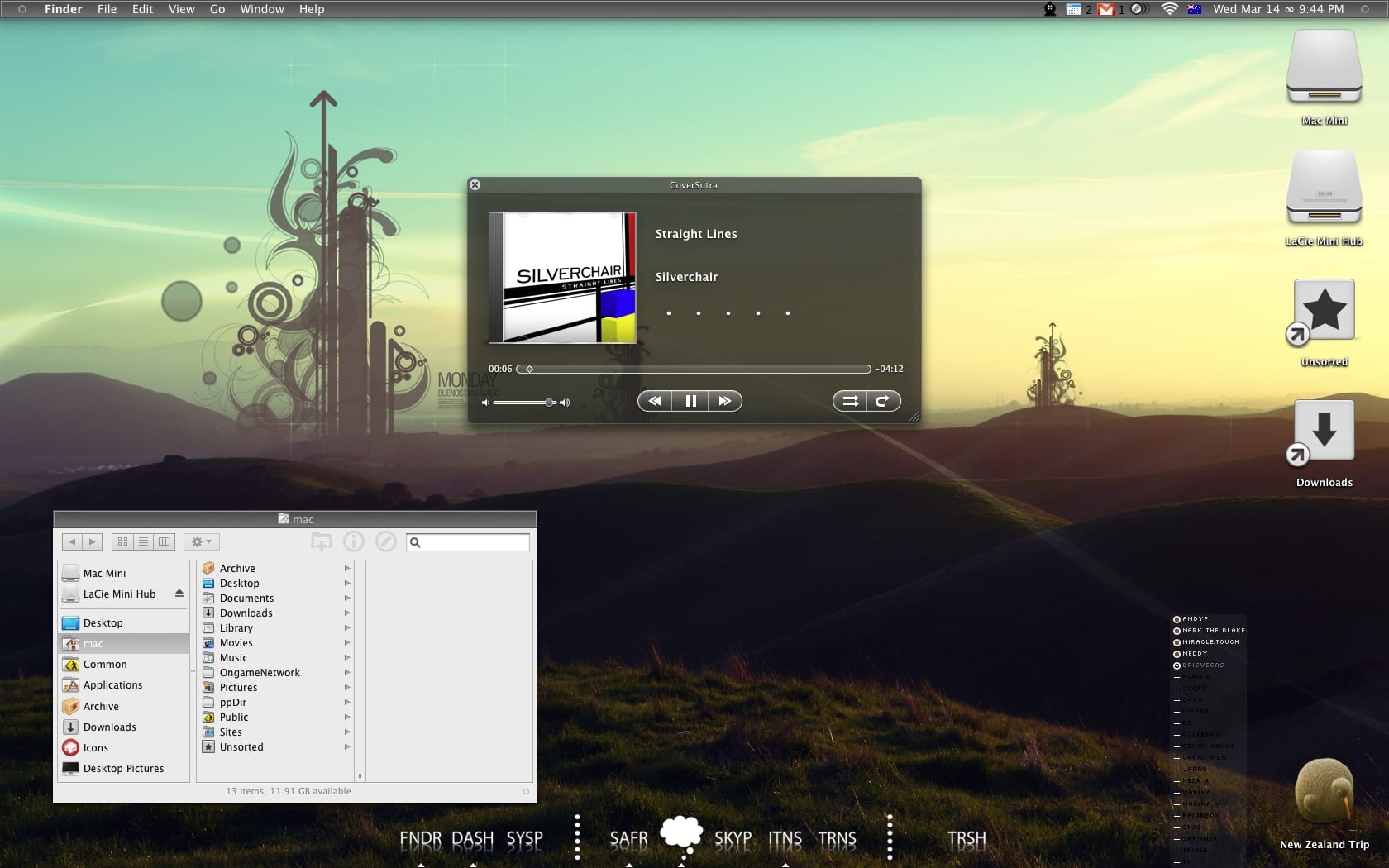Mute volume with CoverSutra's left speaker icon

[485, 403]
